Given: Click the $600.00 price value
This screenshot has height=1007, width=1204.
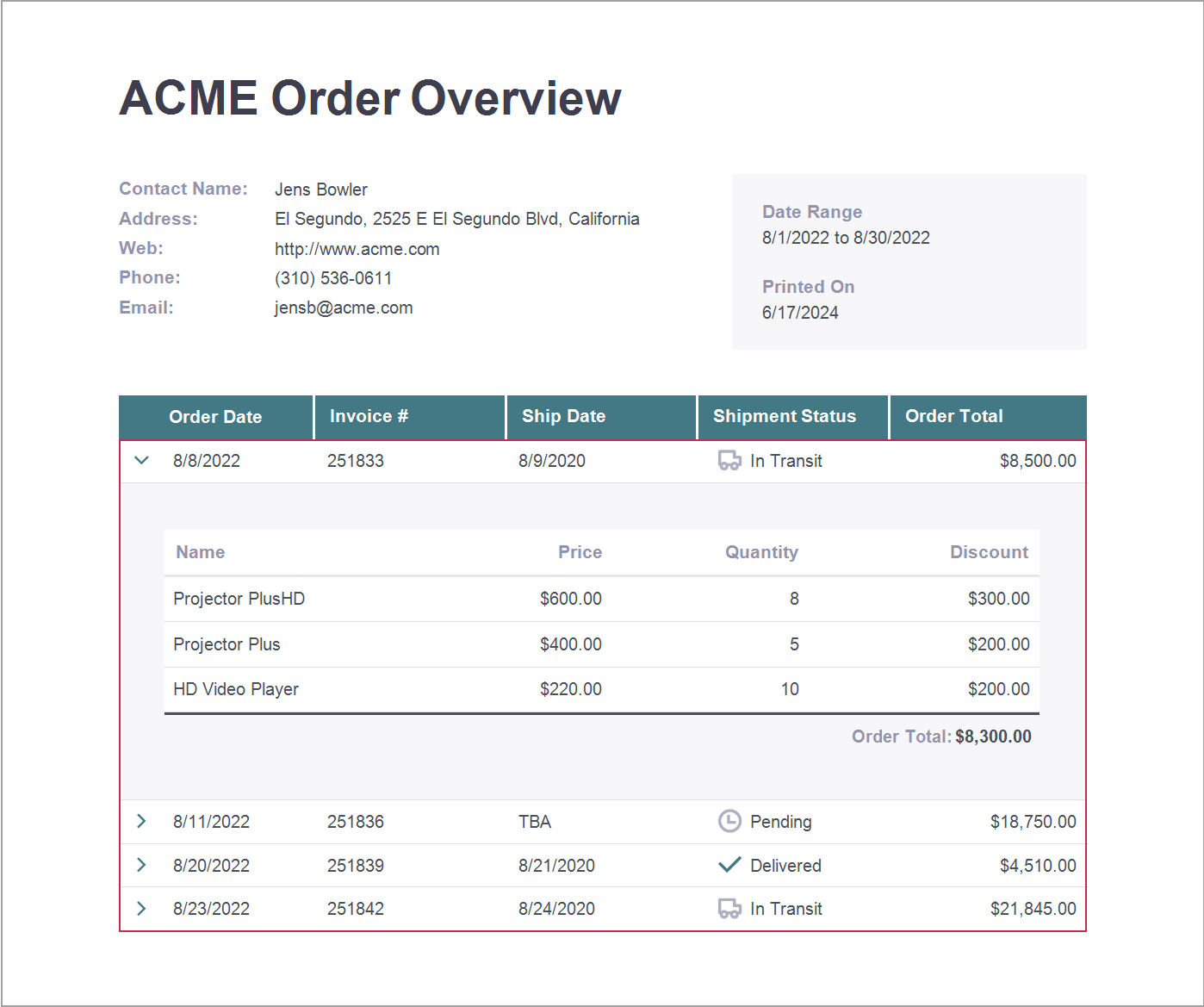Looking at the screenshot, I should point(571,599).
